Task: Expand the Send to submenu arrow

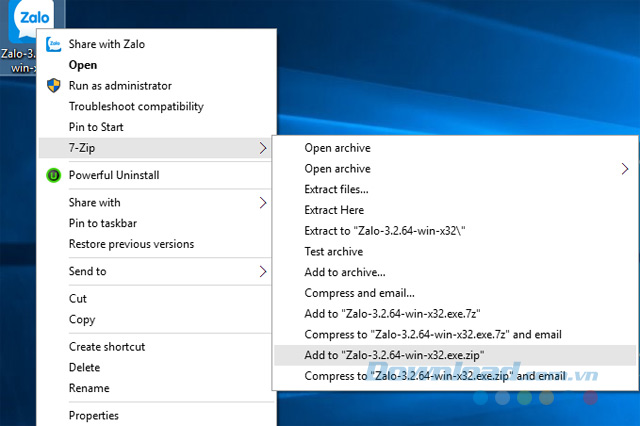Action: click(263, 271)
